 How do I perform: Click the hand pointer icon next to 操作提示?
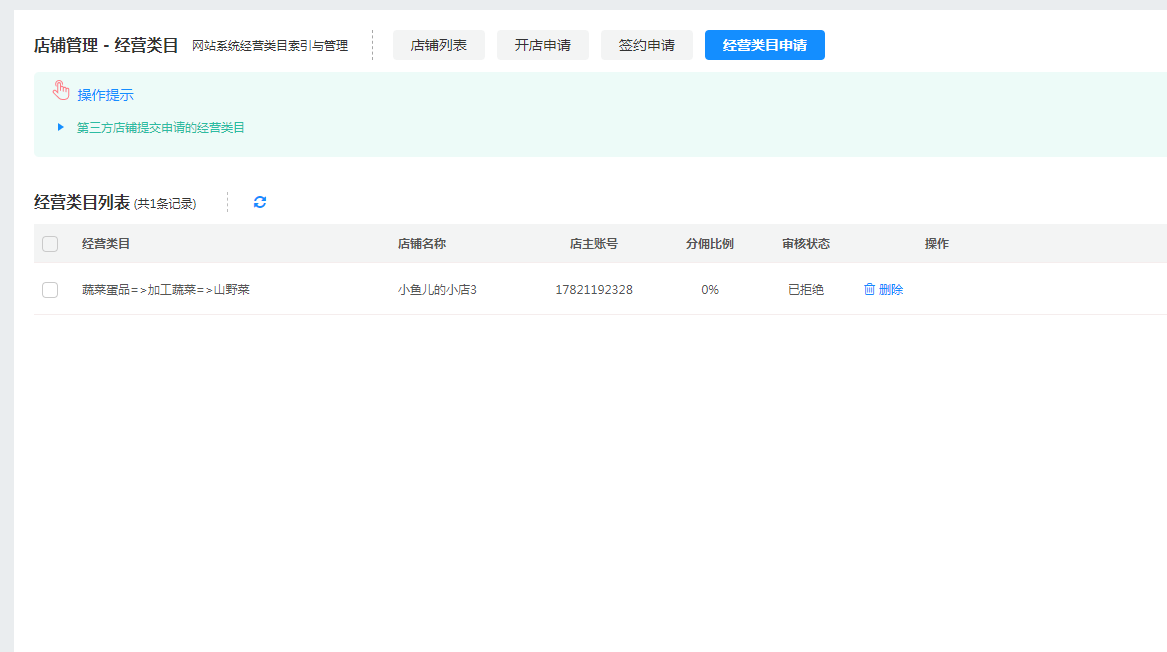coord(62,92)
